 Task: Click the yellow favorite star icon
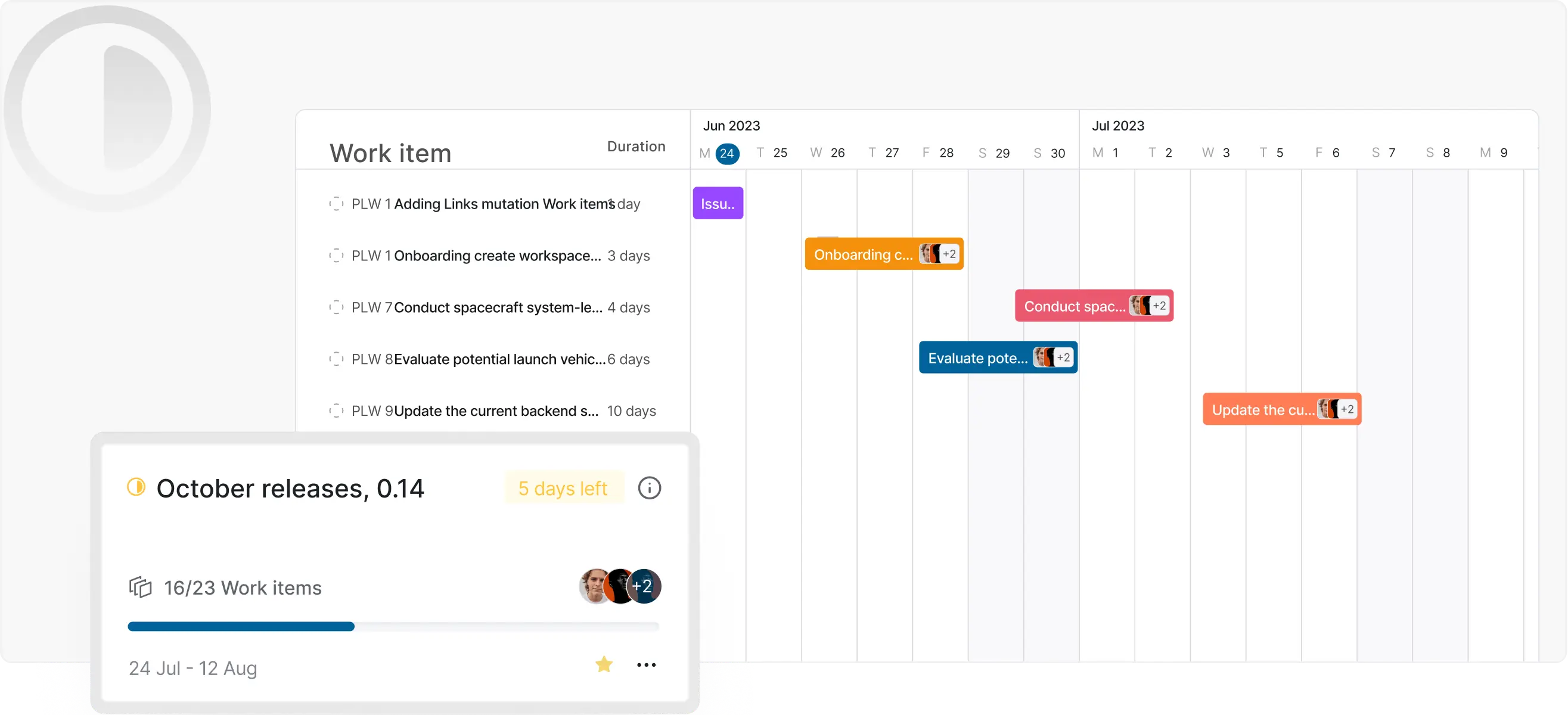(x=604, y=664)
